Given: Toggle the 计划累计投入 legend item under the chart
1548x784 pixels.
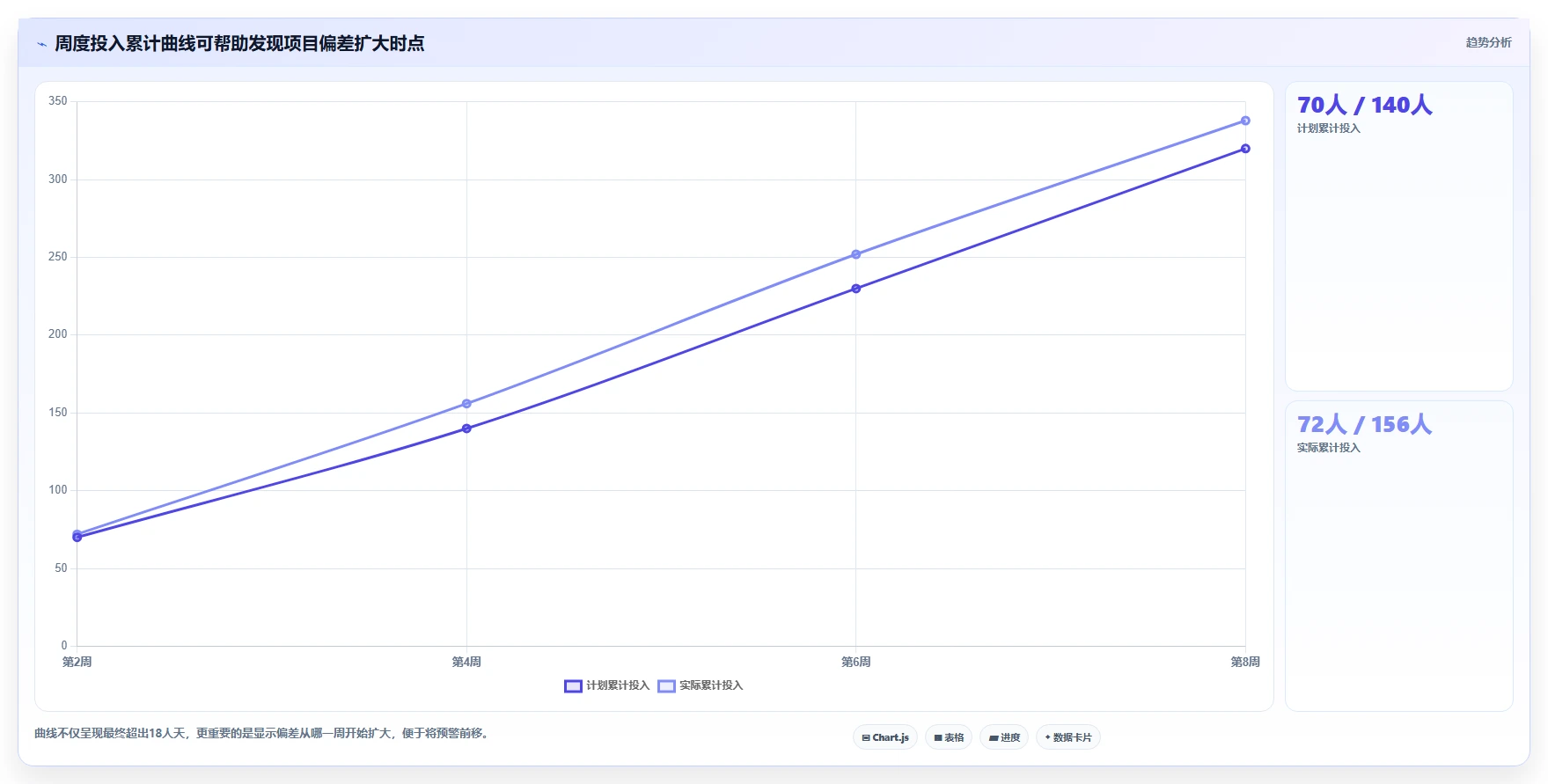Looking at the screenshot, I should point(607,685).
